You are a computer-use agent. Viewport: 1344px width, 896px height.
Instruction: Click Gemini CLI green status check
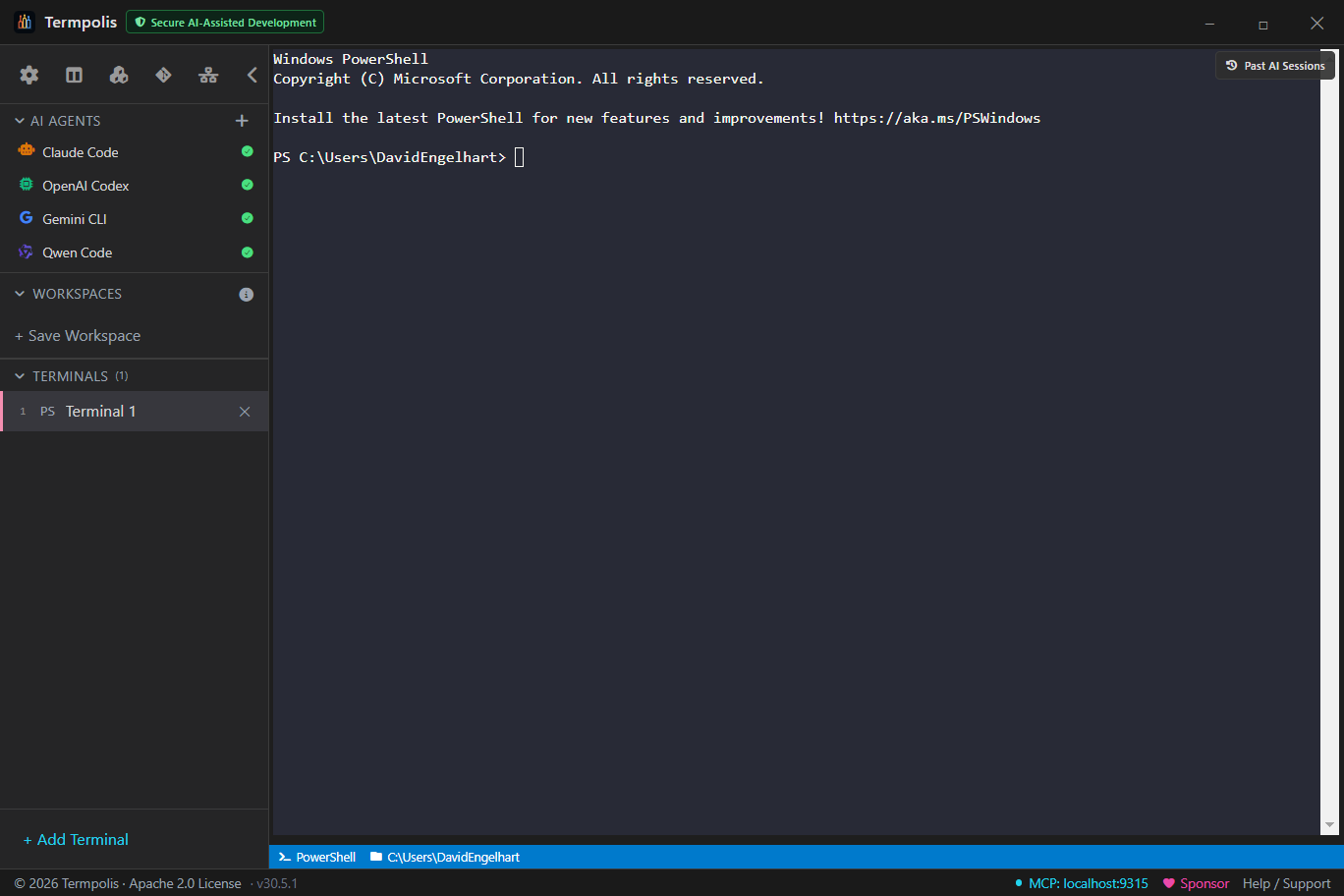coord(248,218)
